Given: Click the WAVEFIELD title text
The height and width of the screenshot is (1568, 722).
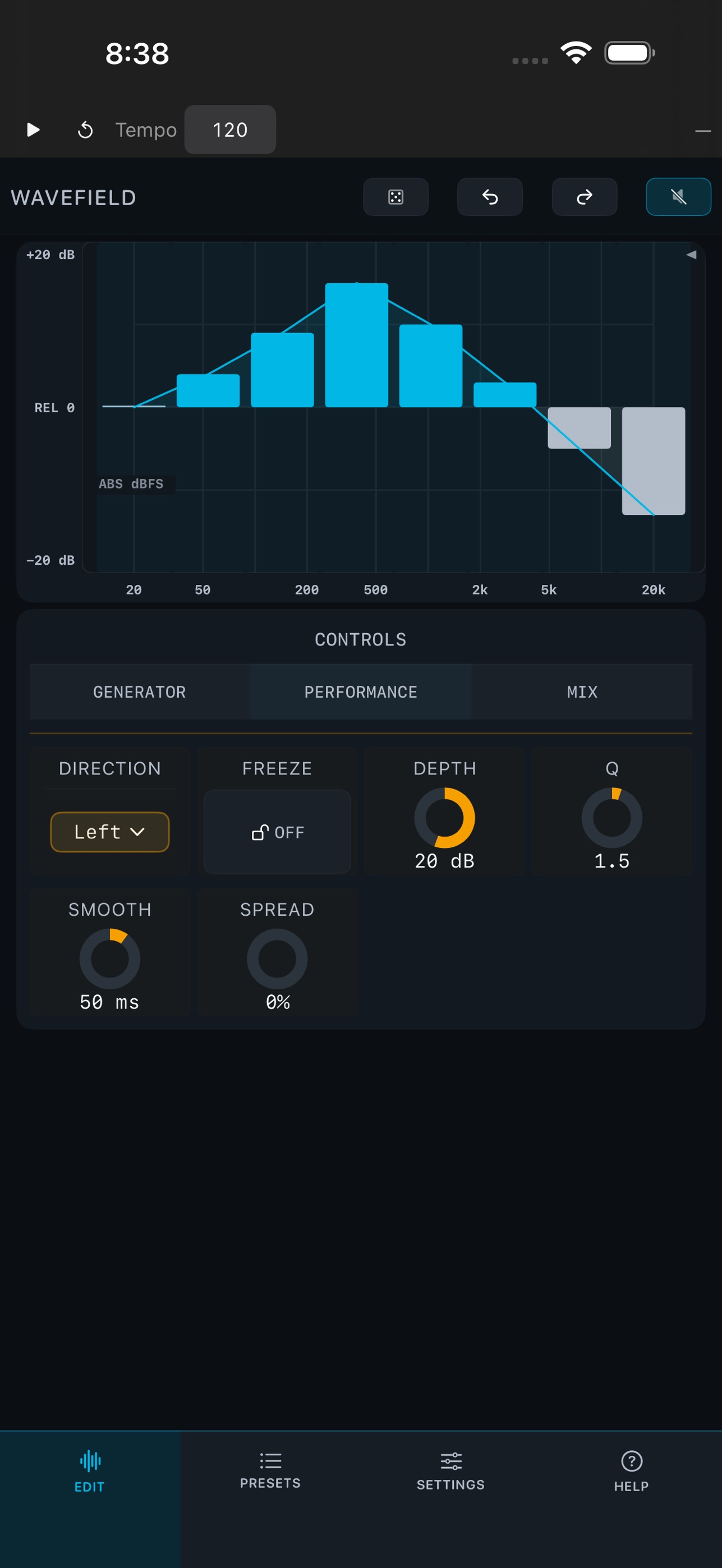Looking at the screenshot, I should click(73, 198).
